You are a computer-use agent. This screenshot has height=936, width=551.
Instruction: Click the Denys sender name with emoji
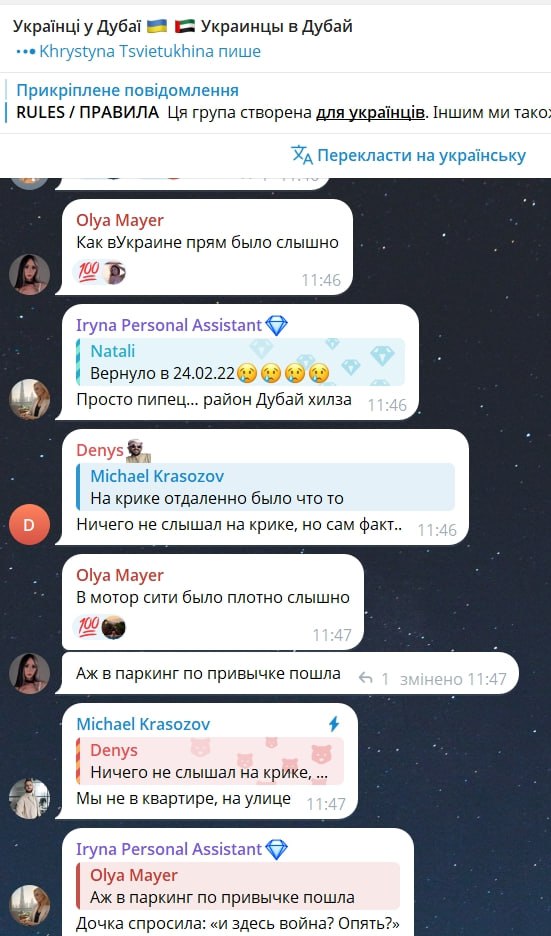(x=113, y=451)
